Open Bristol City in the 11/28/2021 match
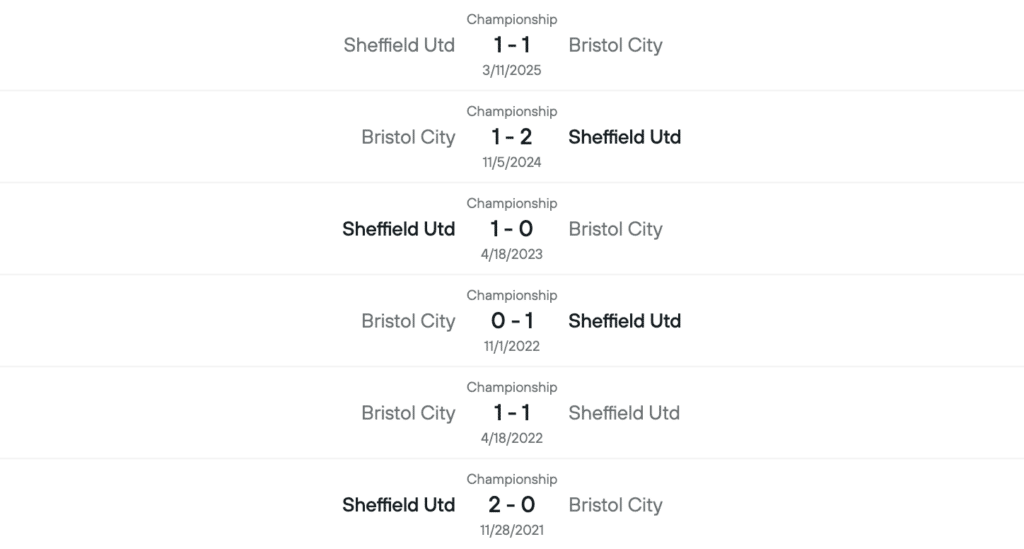This screenshot has height=549, width=1024. pos(615,505)
